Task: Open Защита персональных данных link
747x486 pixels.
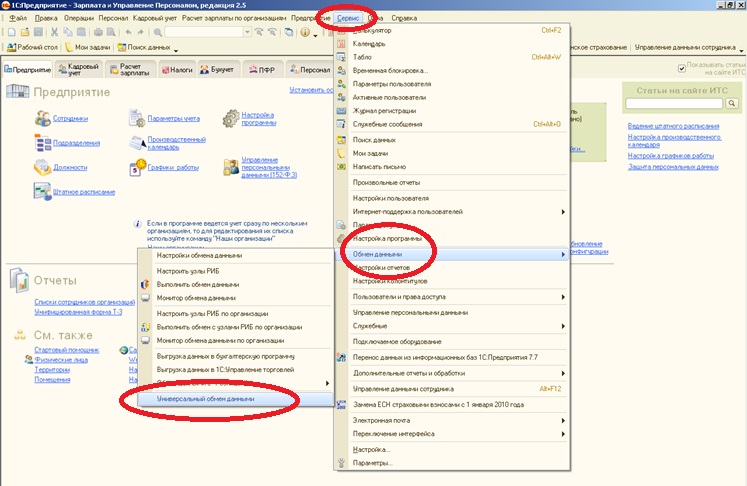Action: (x=673, y=167)
